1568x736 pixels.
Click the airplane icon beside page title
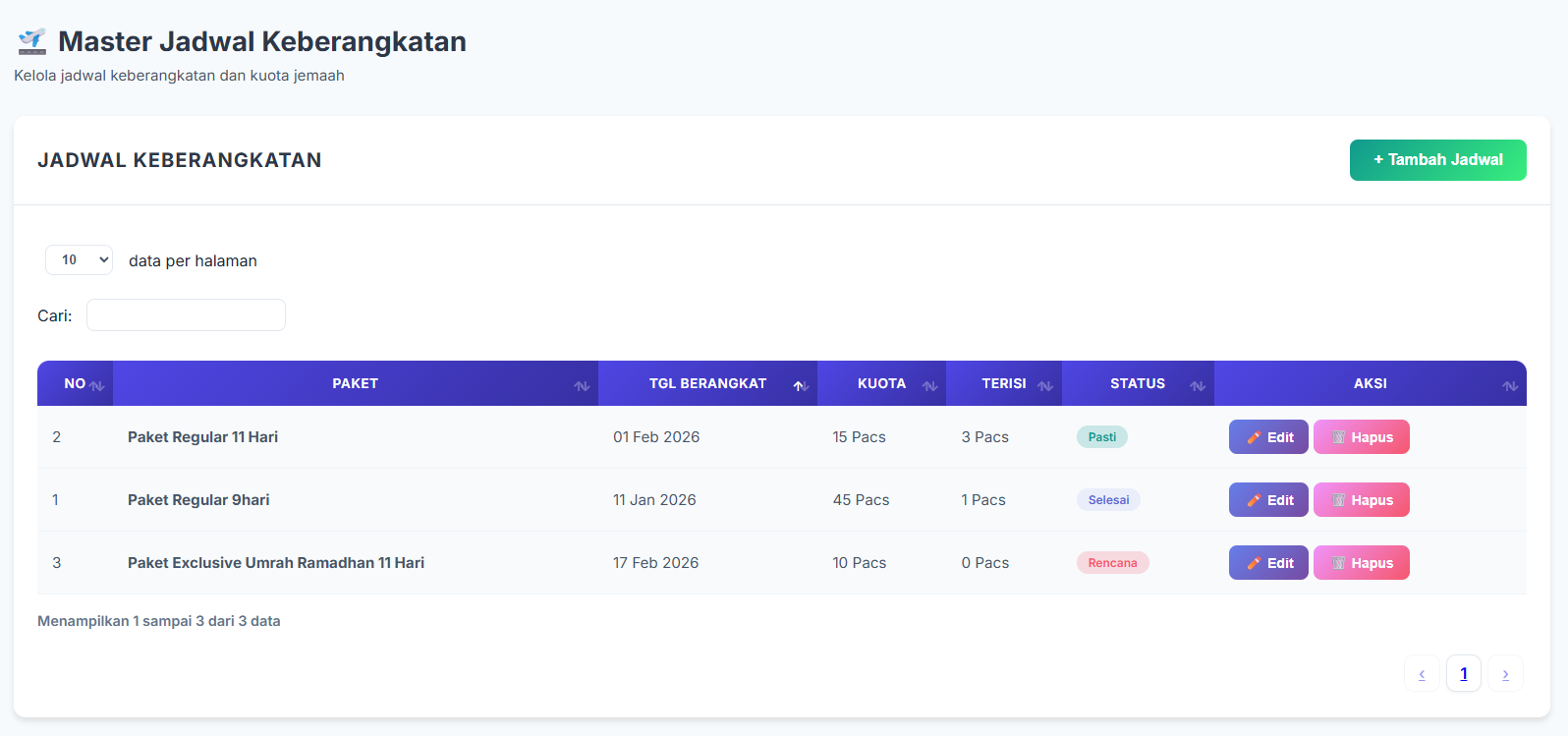pyautogui.click(x=32, y=41)
